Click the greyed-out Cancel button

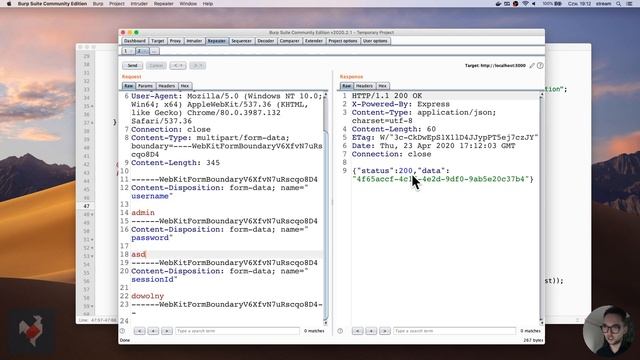pyautogui.click(x=156, y=65)
